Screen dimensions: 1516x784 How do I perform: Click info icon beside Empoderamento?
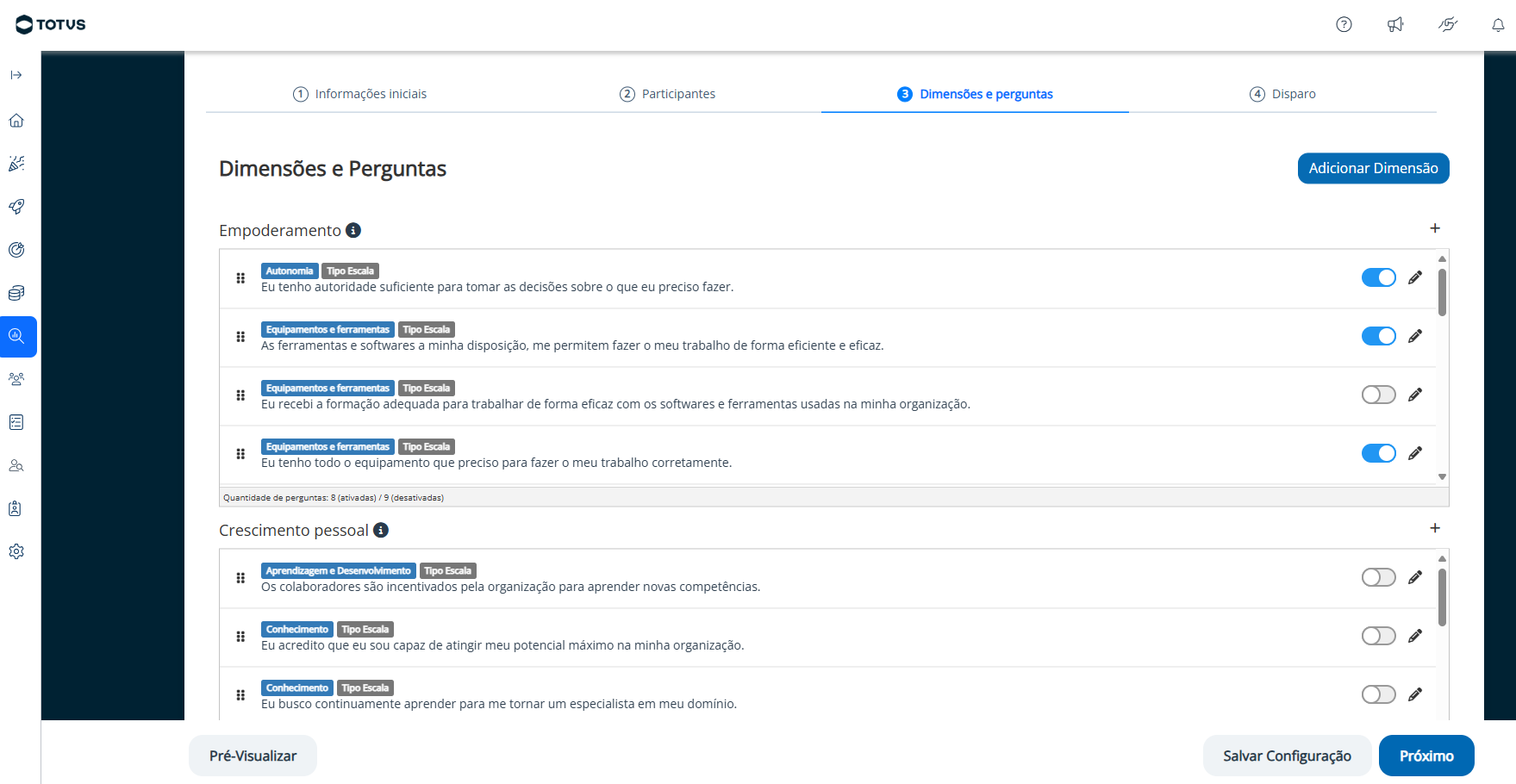point(353,230)
